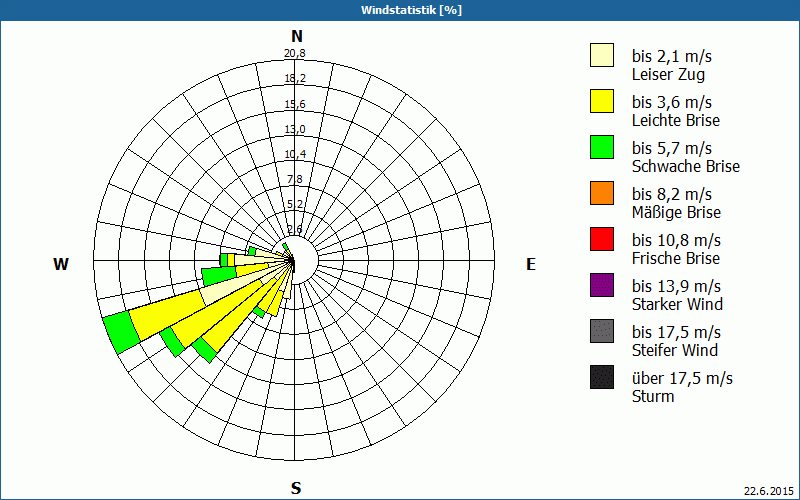The height and width of the screenshot is (500, 800).
Task: Click the 'Starker Wind' legend label
Action: point(677,304)
